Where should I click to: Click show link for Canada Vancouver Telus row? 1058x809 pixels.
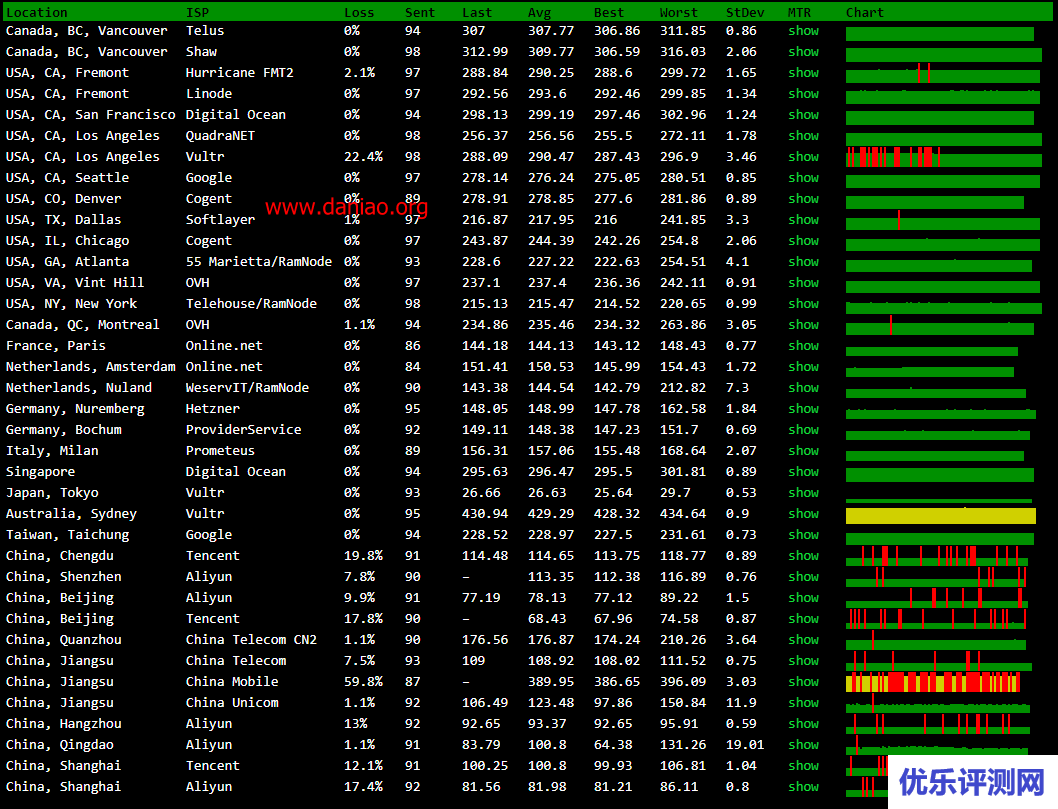[803, 31]
